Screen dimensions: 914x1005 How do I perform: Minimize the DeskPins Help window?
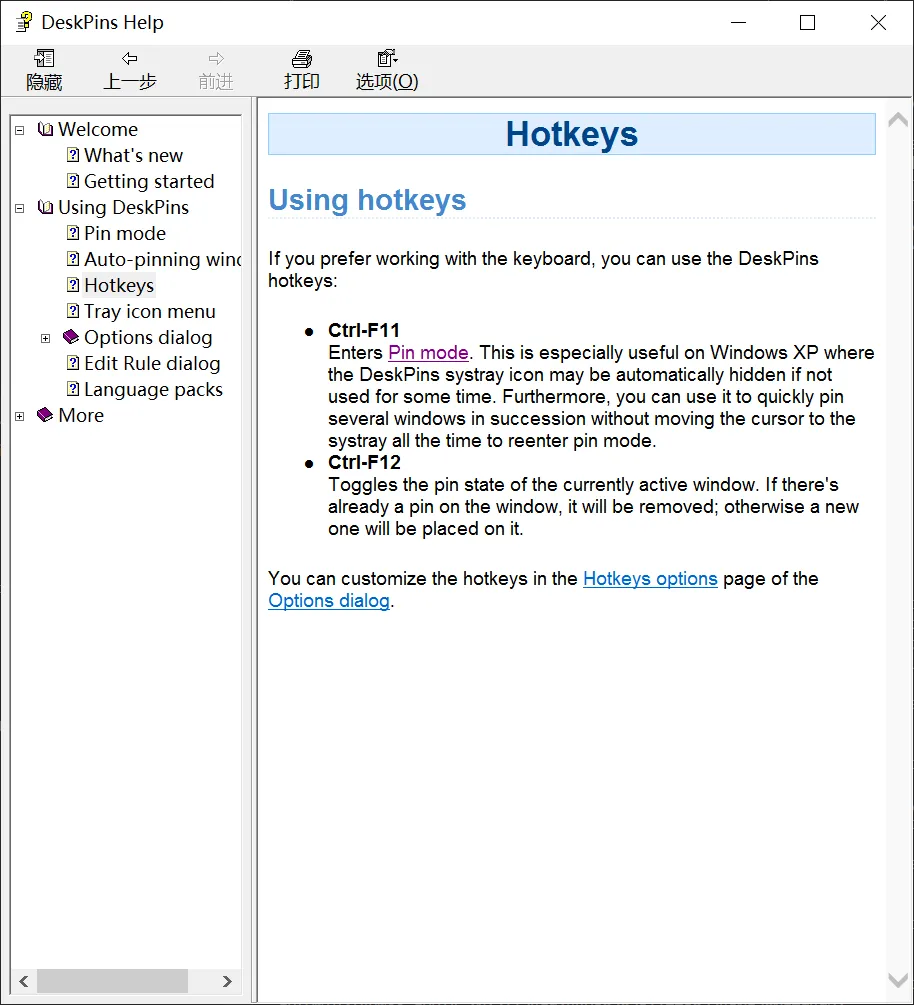738,22
